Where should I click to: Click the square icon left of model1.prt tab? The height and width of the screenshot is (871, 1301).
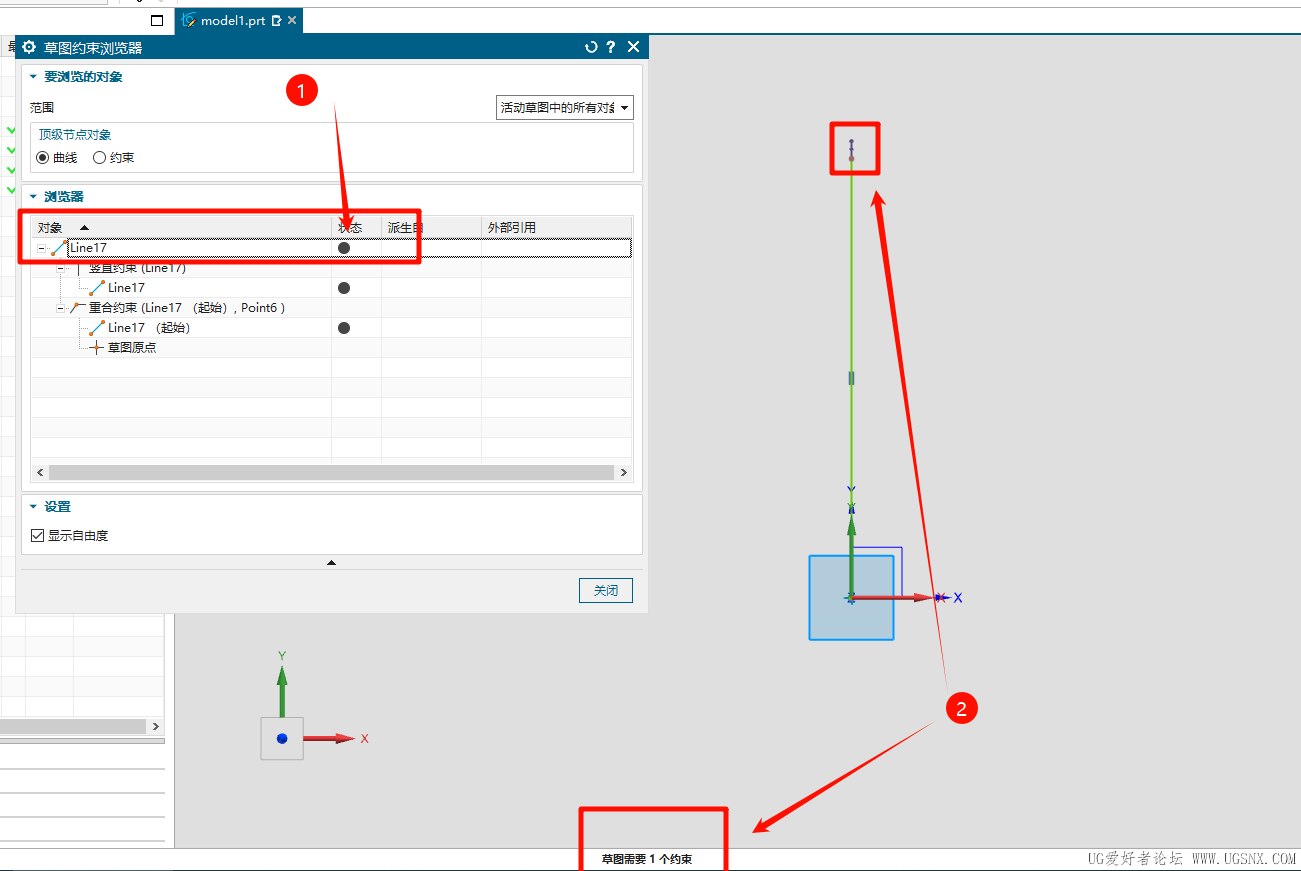click(156, 20)
